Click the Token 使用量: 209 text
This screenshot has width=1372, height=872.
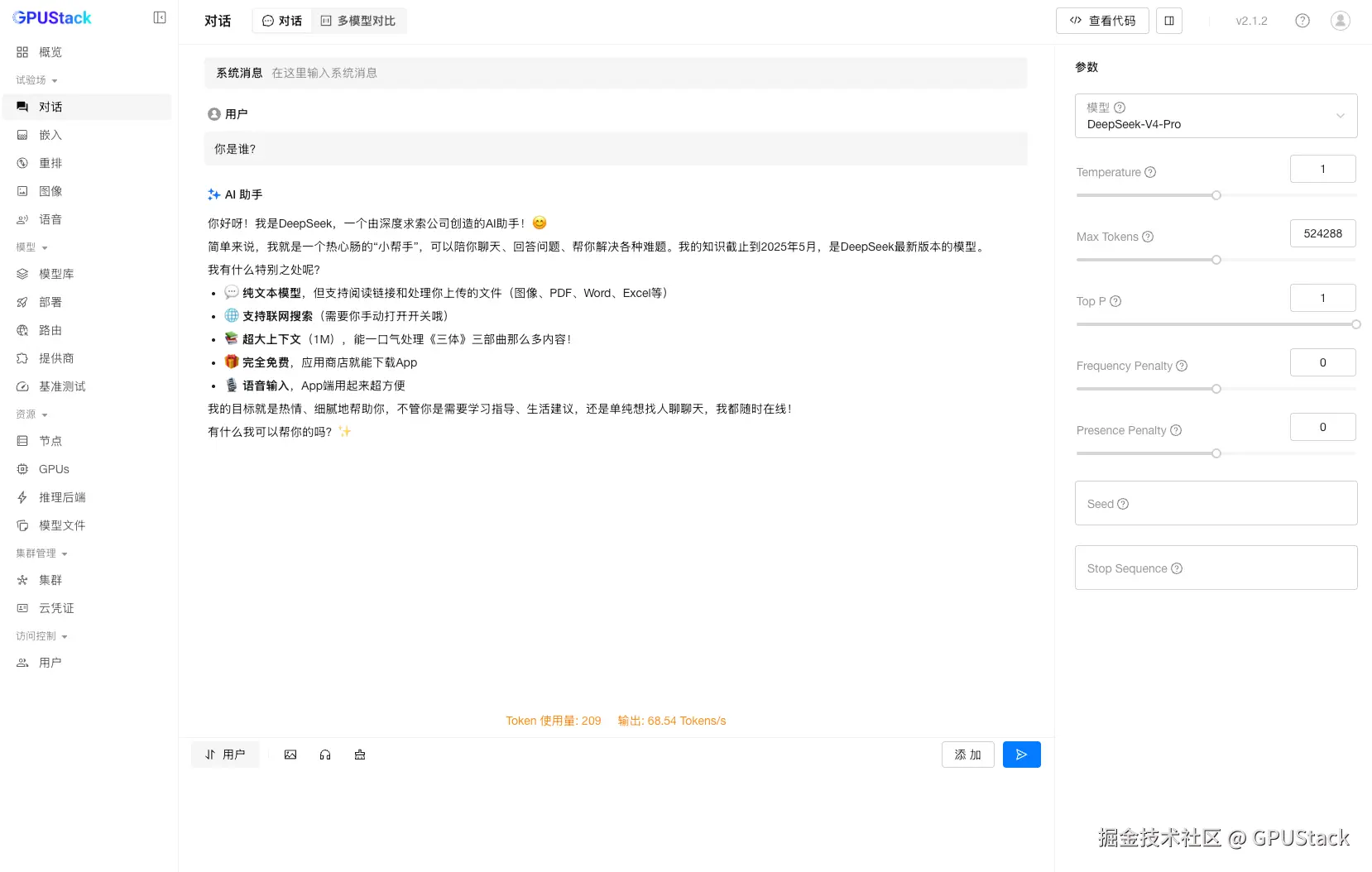pyautogui.click(x=554, y=721)
